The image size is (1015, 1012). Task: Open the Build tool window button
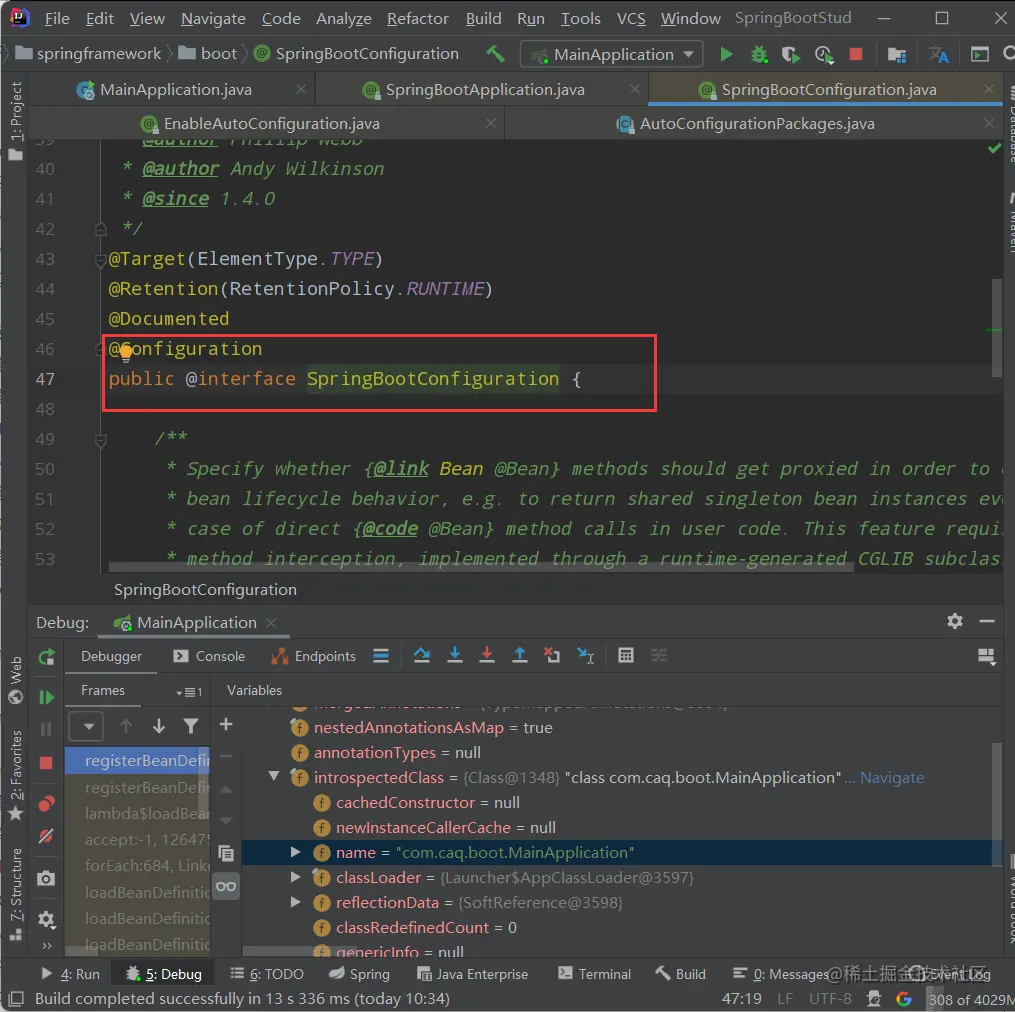point(680,974)
